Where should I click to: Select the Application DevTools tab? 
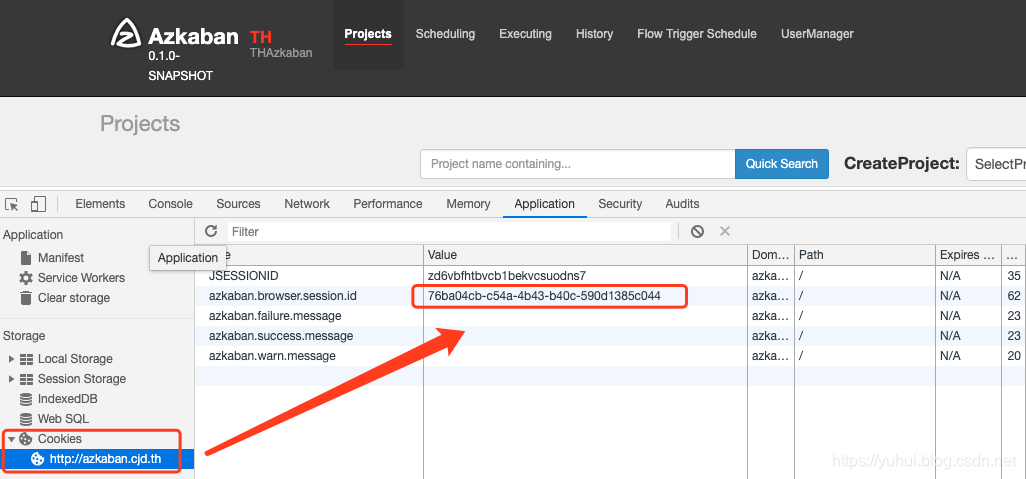544,204
